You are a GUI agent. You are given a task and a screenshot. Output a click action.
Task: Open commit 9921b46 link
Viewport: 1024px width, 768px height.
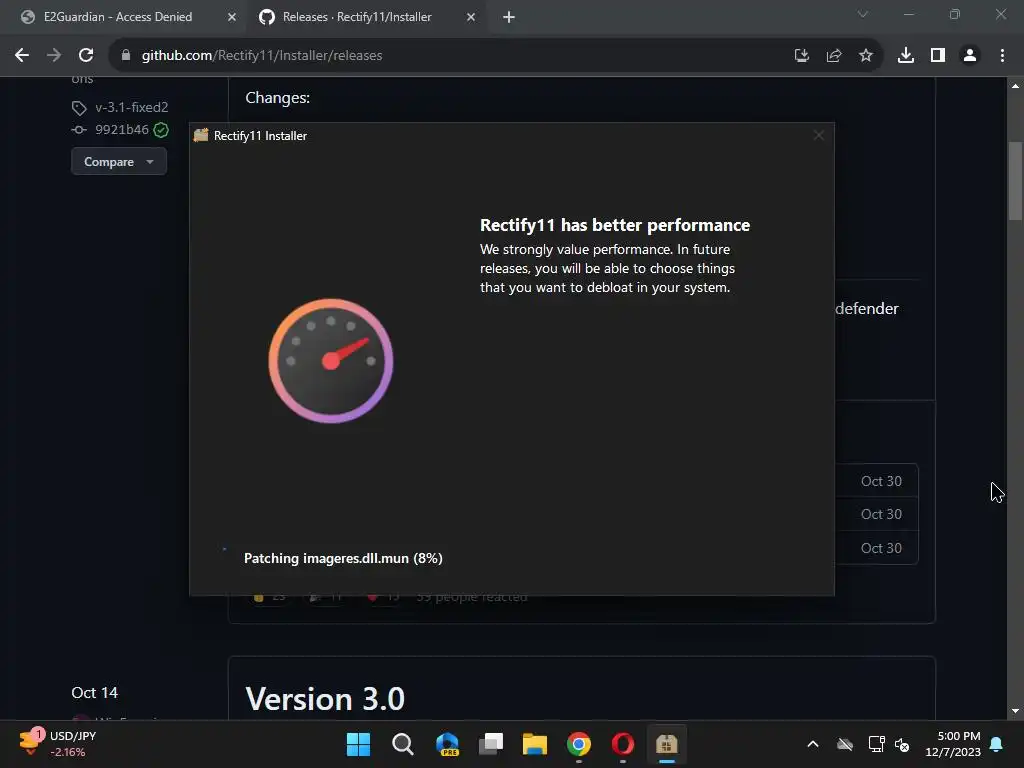pyautogui.click(x=122, y=129)
